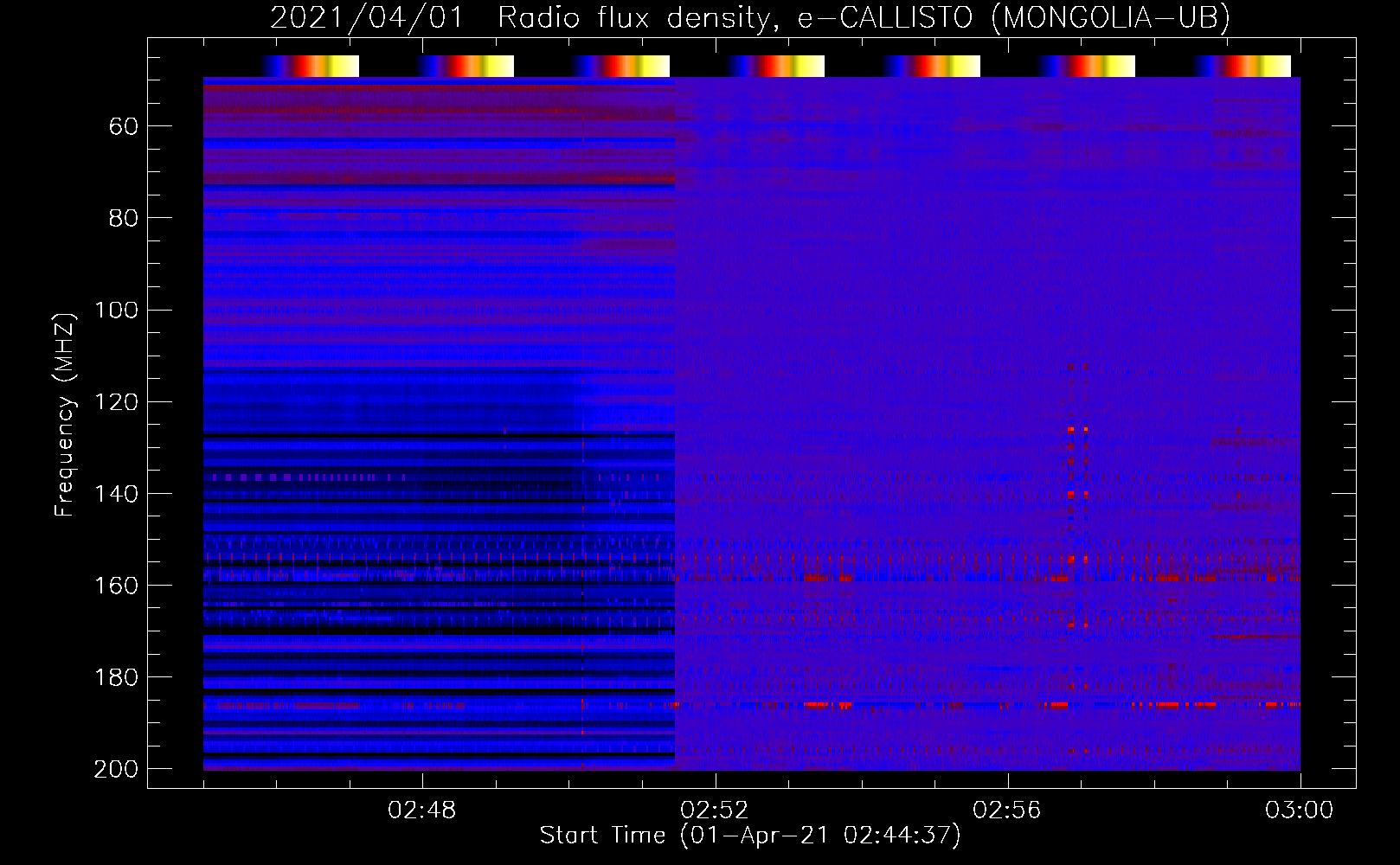Click the 80 frequency tick label

coord(124,219)
